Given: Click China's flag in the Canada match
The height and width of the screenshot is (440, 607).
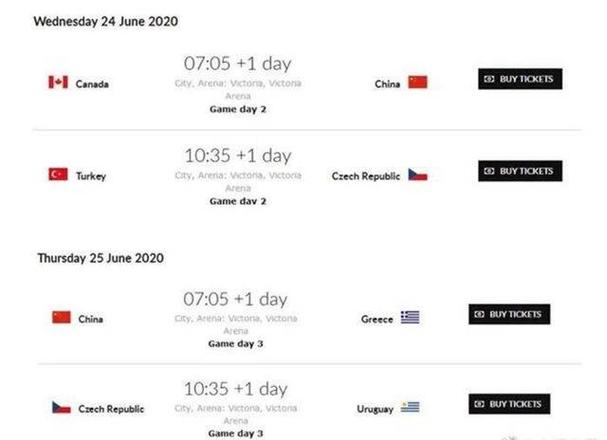Looking at the screenshot, I should coord(417,83).
